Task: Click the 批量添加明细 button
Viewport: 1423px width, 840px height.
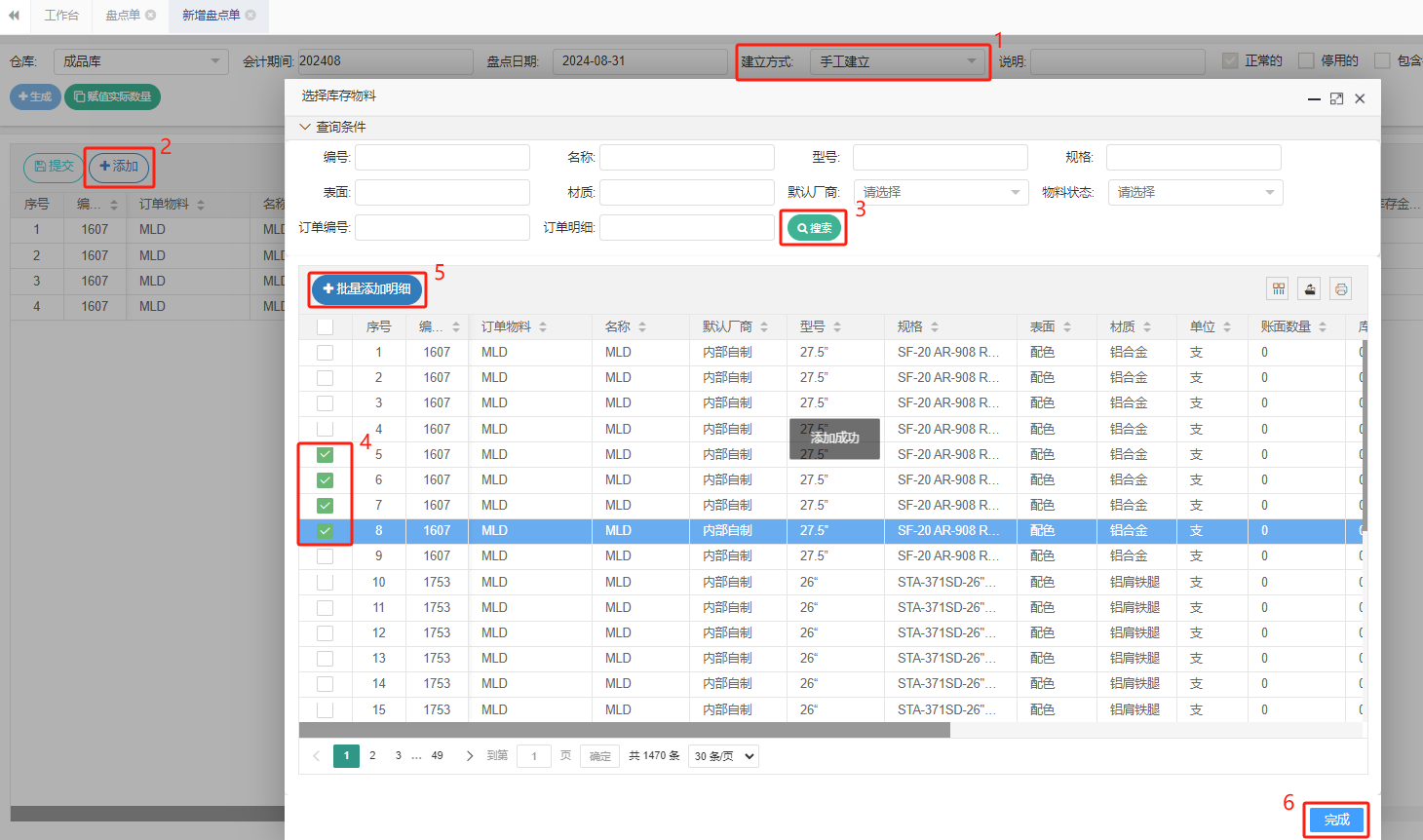Action: pyautogui.click(x=367, y=289)
